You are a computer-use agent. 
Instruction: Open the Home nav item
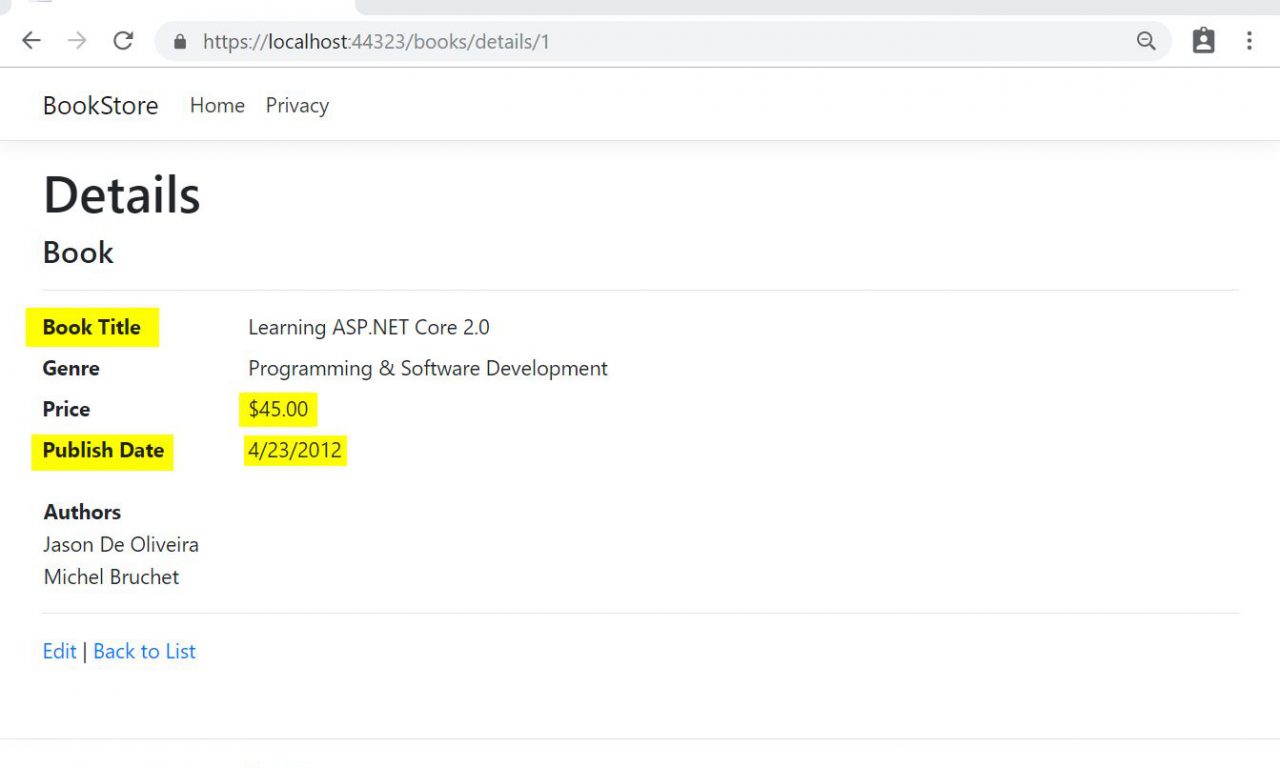217,106
